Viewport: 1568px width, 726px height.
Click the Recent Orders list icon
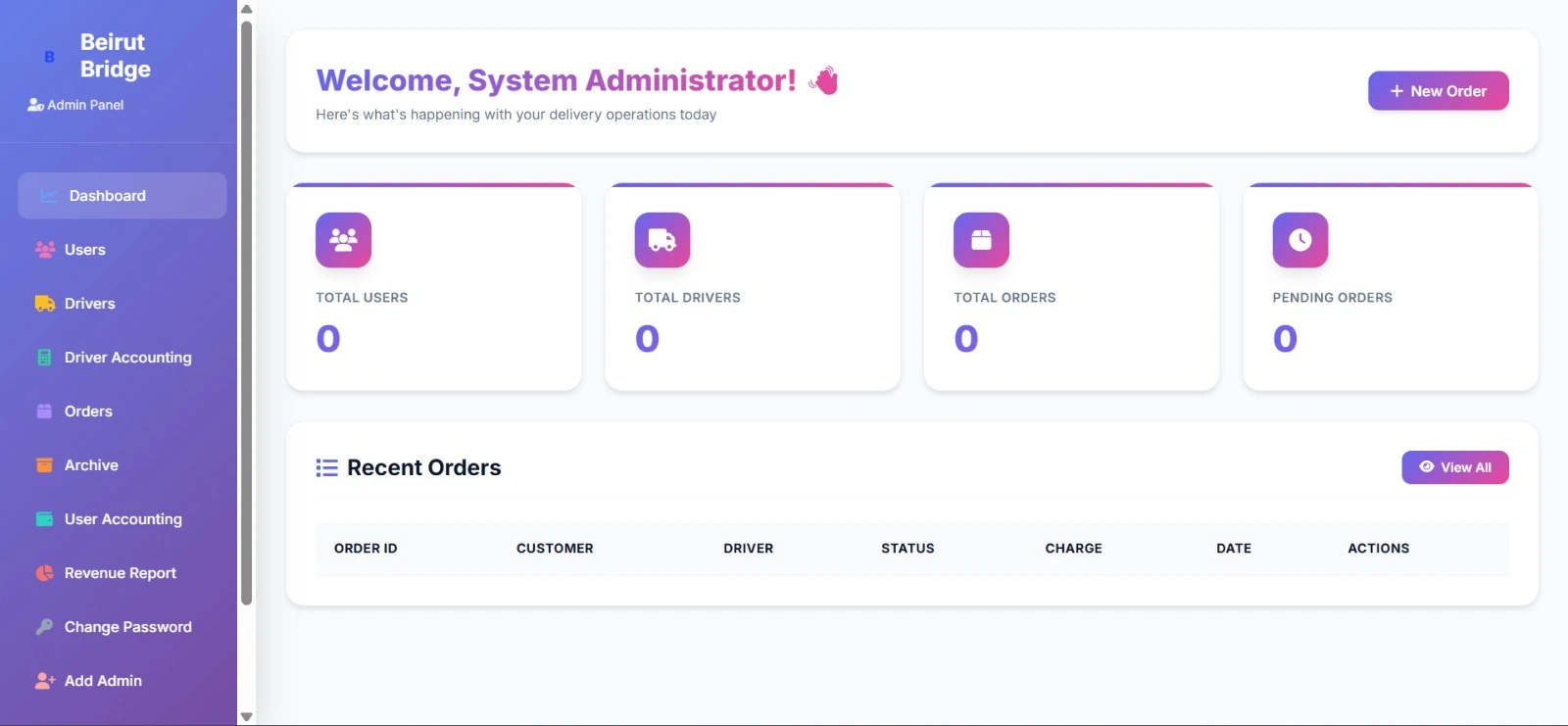(x=327, y=468)
